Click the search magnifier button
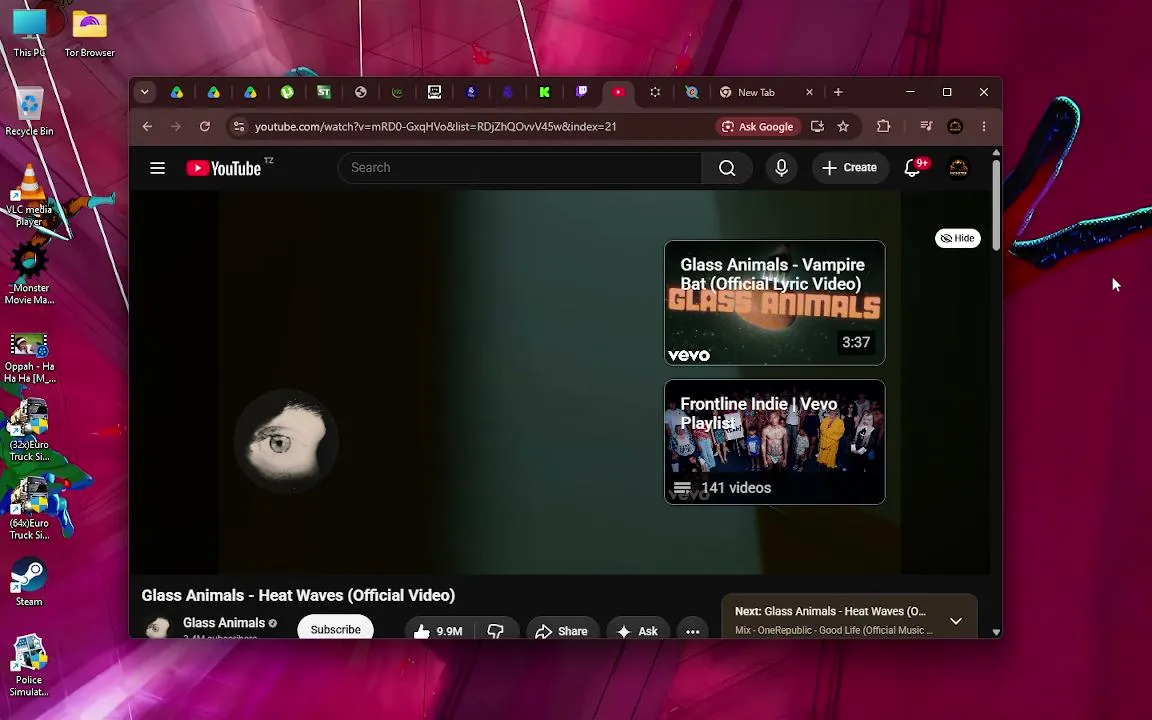 [727, 168]
